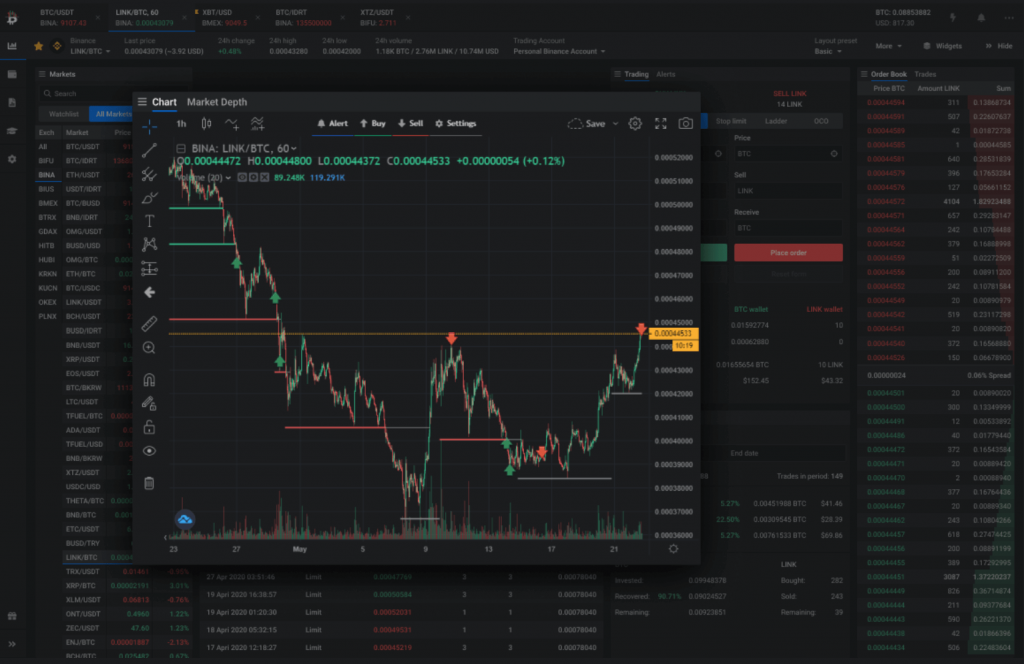Open the XTZ/USDT market tab
The width and height of the screenshot is (1024, 664).
click(379, 18)
